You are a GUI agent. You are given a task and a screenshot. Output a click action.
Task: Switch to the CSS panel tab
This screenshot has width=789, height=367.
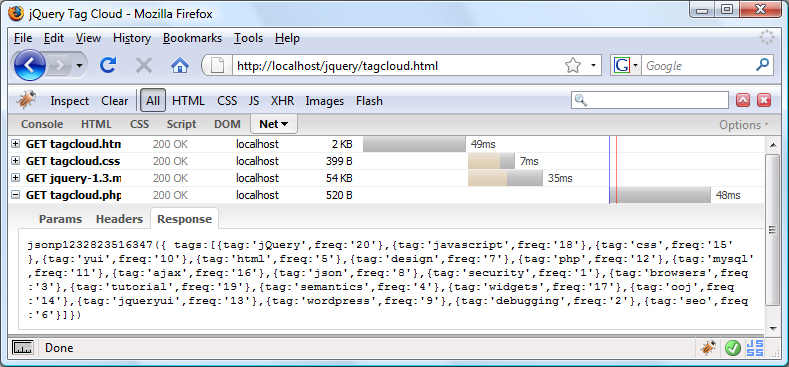(x=139, y=124)
